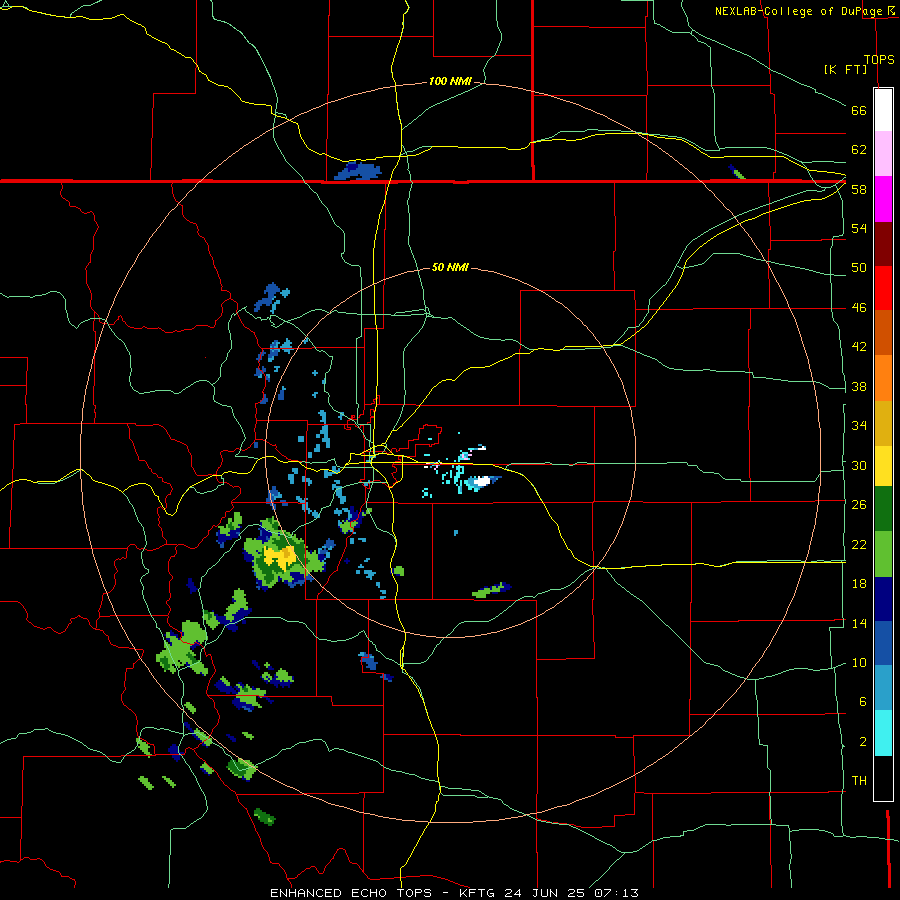This screenshot has width=900, height=900.
Task: Click the 34 legend value
Action: click(859, 425)
